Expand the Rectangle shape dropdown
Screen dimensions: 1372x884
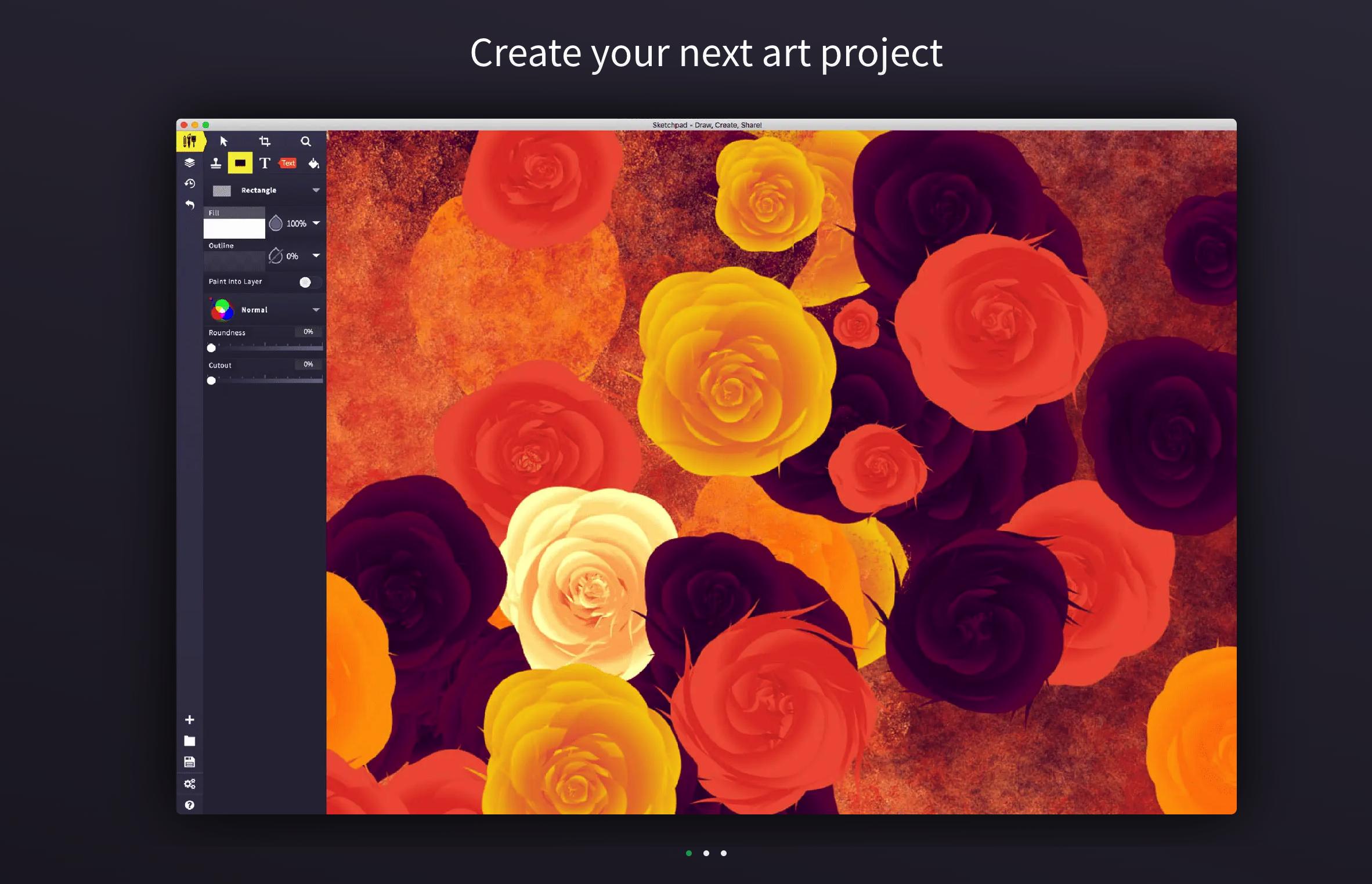[316, 190]
